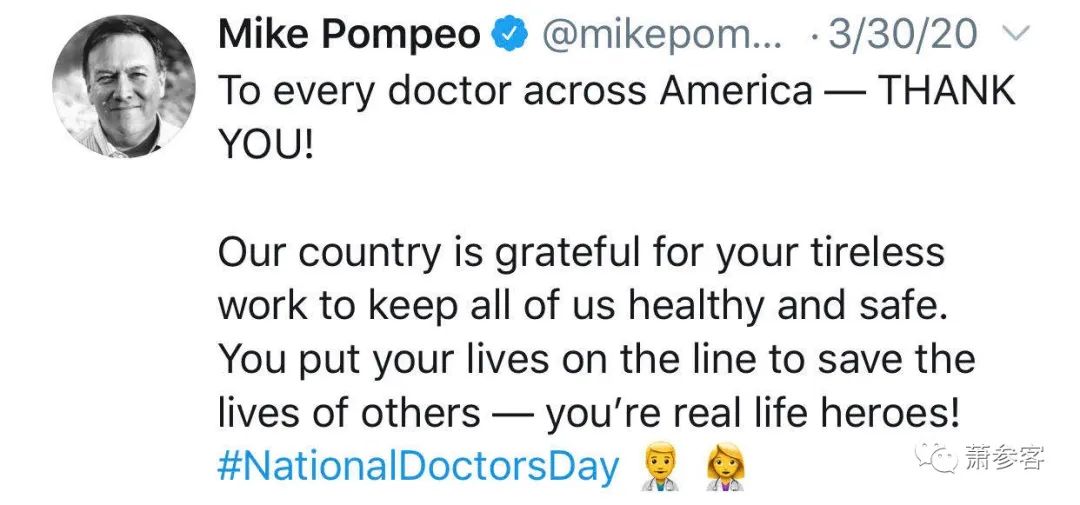Click the 'lives of others' phrase
1080x505 pixels.
pyautogui.click(x=348, y=413)
